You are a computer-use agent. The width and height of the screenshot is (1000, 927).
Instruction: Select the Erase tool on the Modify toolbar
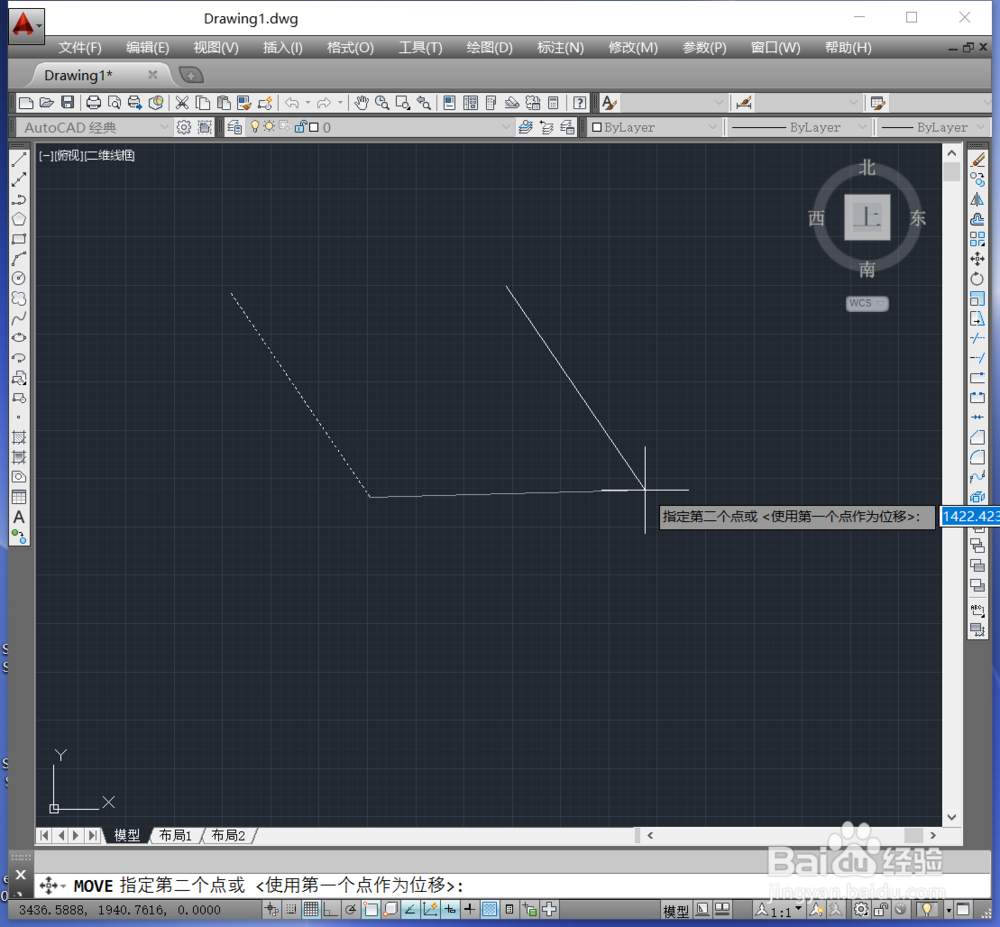pyautogui.click(x=978, y=159)
